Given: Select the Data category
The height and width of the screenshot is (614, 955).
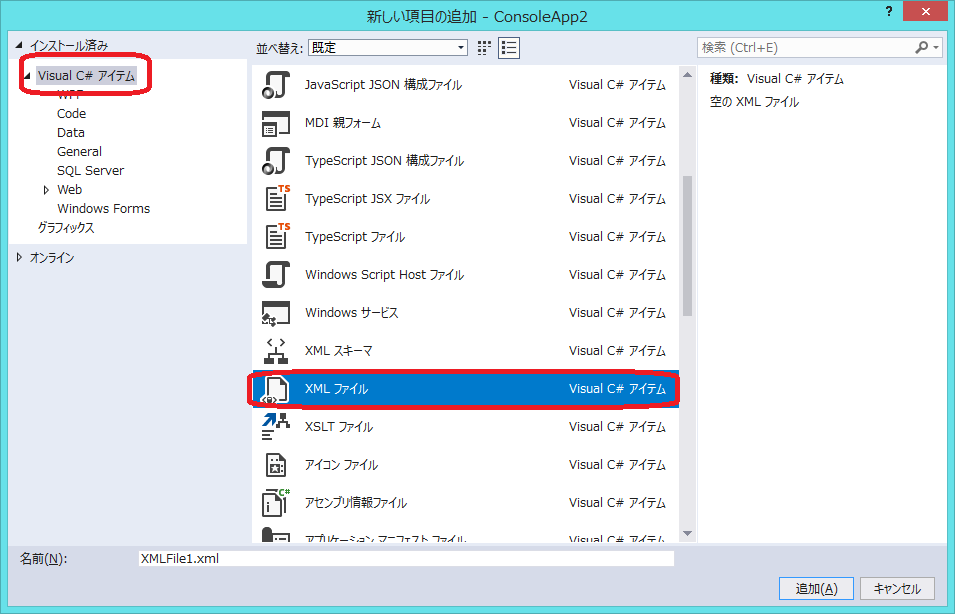Looking at the screenshot, I should point(71,133).
